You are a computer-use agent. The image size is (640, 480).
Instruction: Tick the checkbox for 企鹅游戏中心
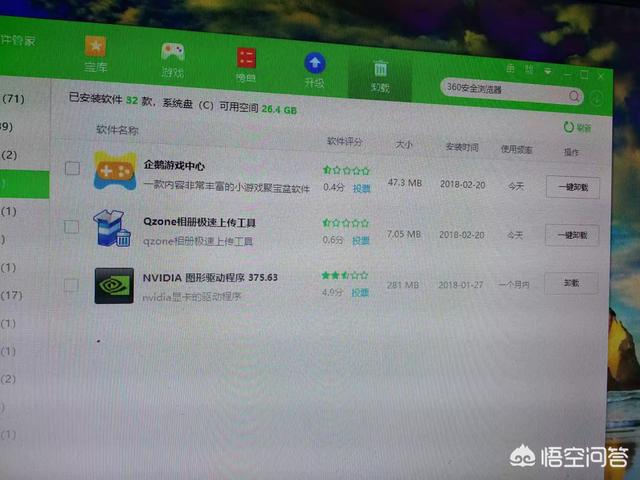coord(72,168)
